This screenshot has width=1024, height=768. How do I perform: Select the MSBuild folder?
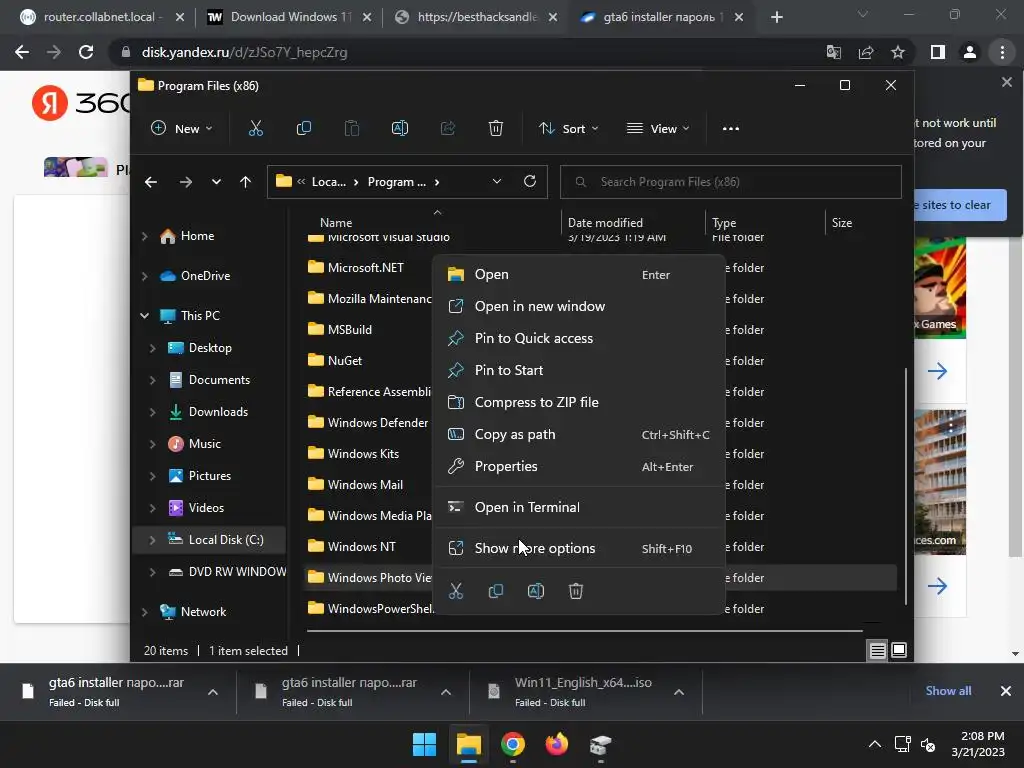click(349, 330)
